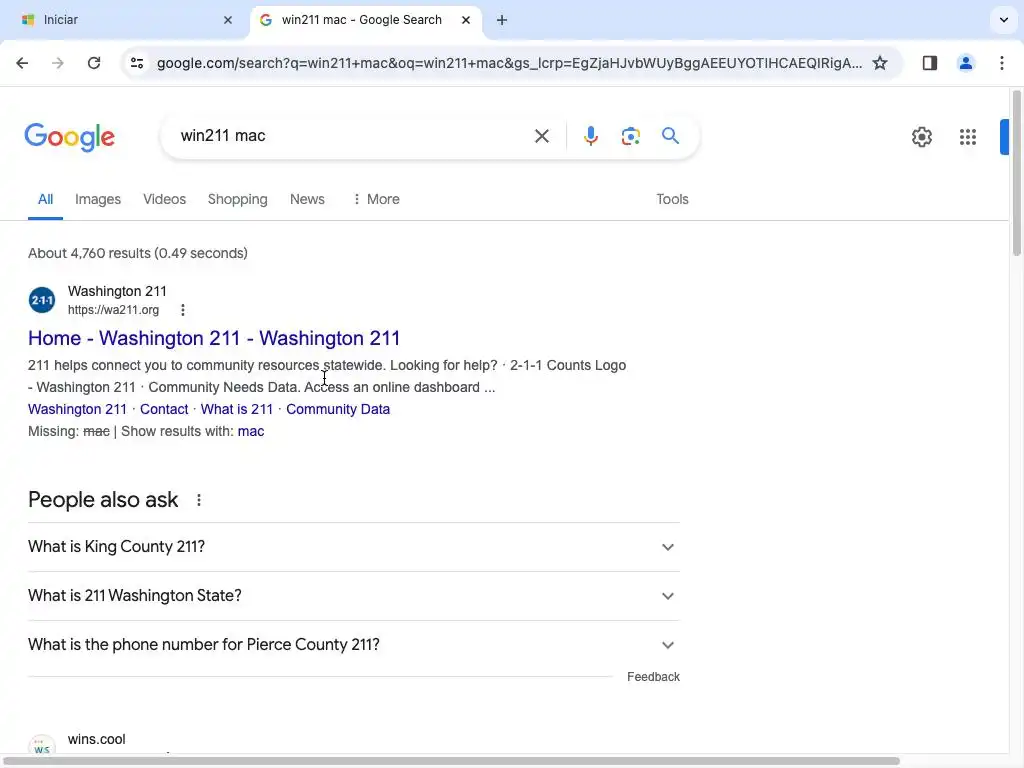Open the Community Data sitelink
The image size is (1024, 768).
coord(338,409)
